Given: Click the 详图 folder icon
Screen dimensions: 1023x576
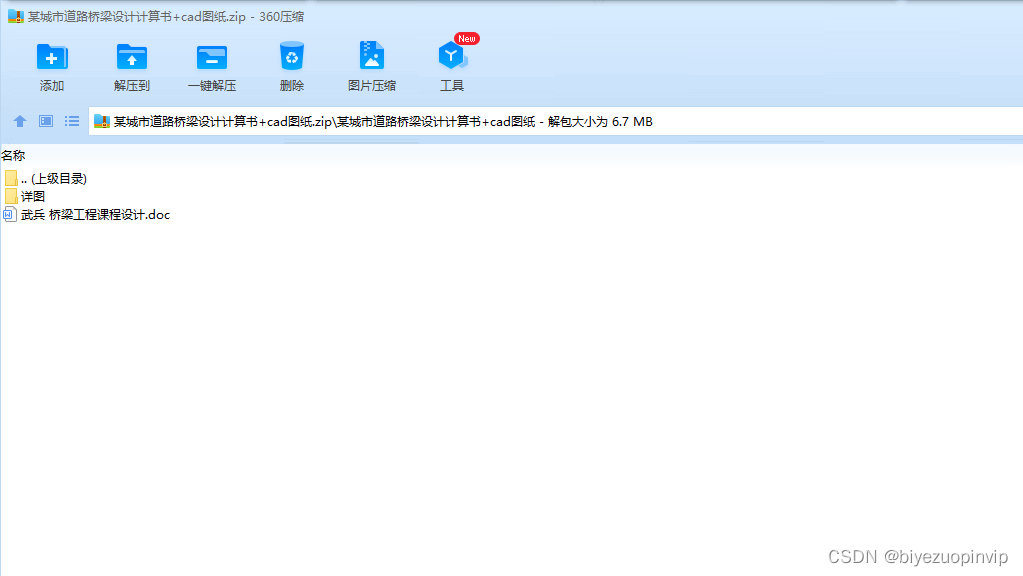Looking at the screenshot, I should pos(10,196).
